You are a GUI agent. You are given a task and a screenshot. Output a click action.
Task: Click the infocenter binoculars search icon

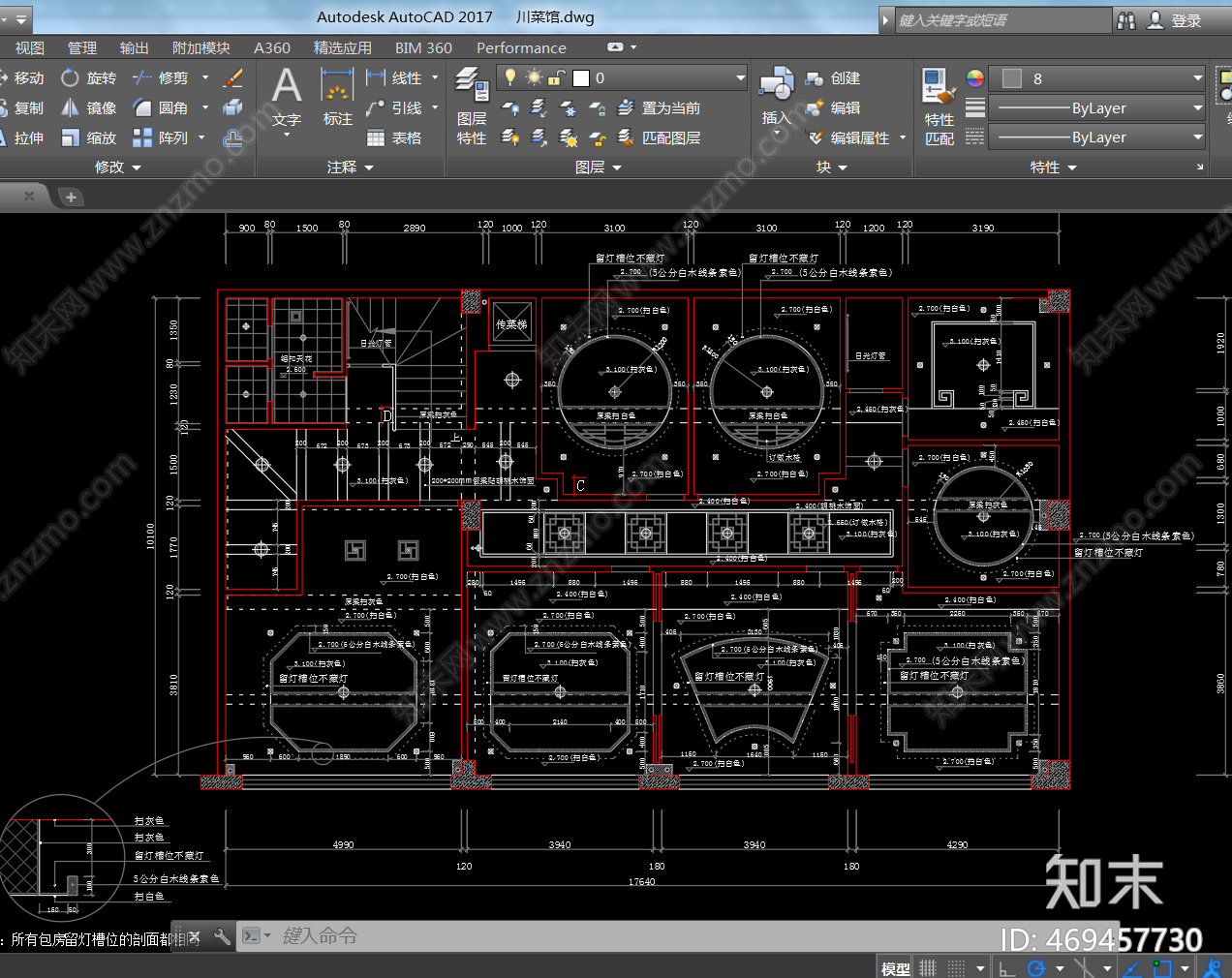[x=1126, y=20]
